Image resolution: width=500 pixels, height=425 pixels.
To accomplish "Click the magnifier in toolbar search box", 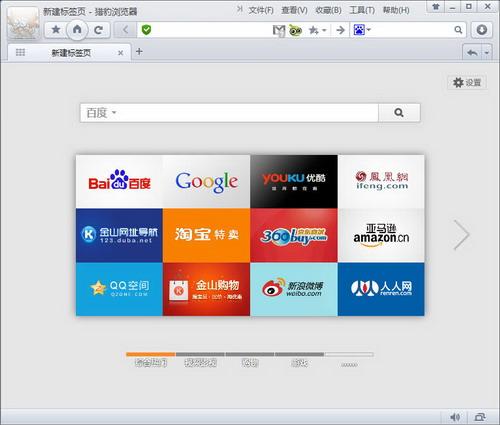I will [458, 30].
